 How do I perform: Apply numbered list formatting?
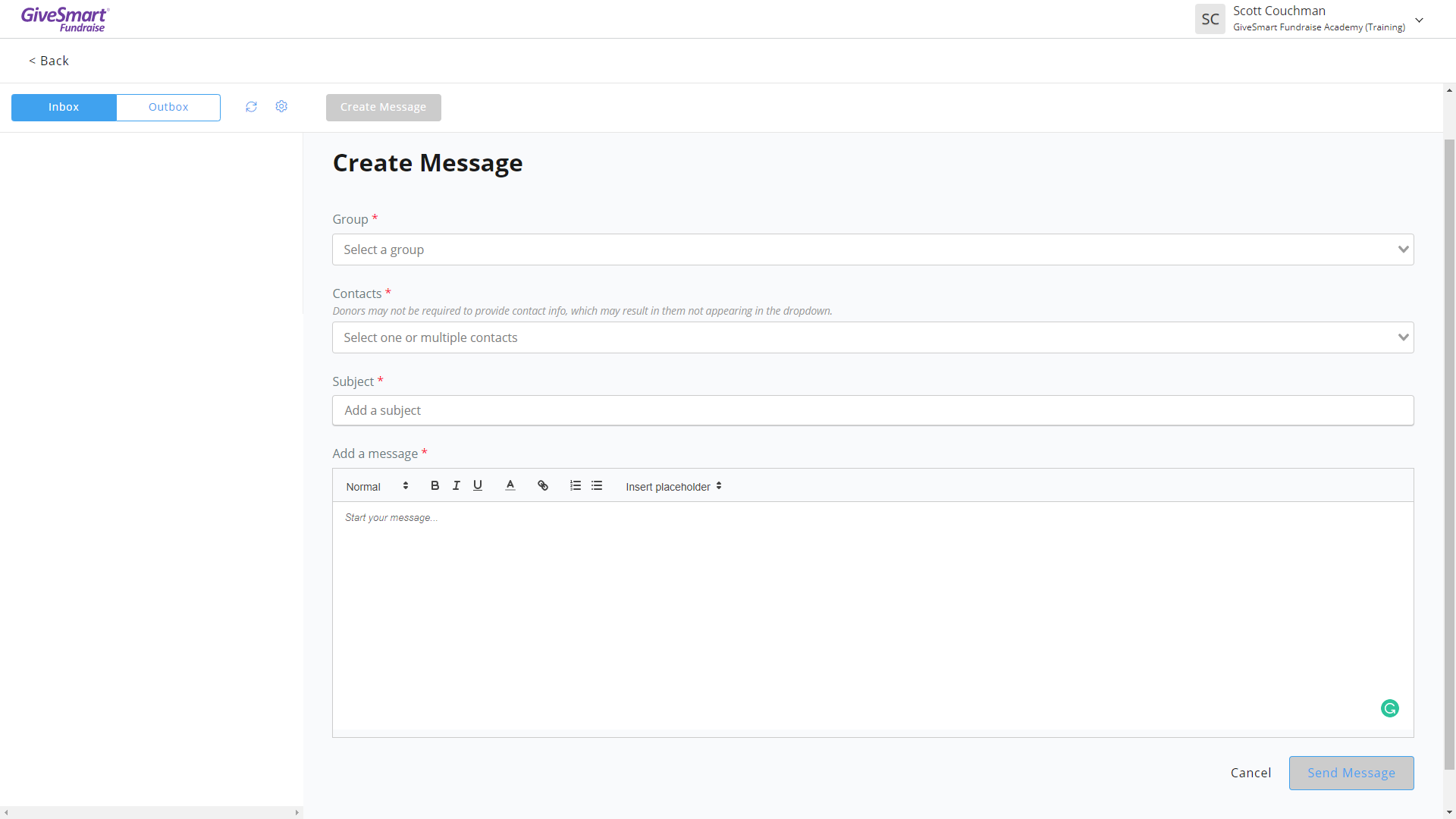[x=576, y=485]
